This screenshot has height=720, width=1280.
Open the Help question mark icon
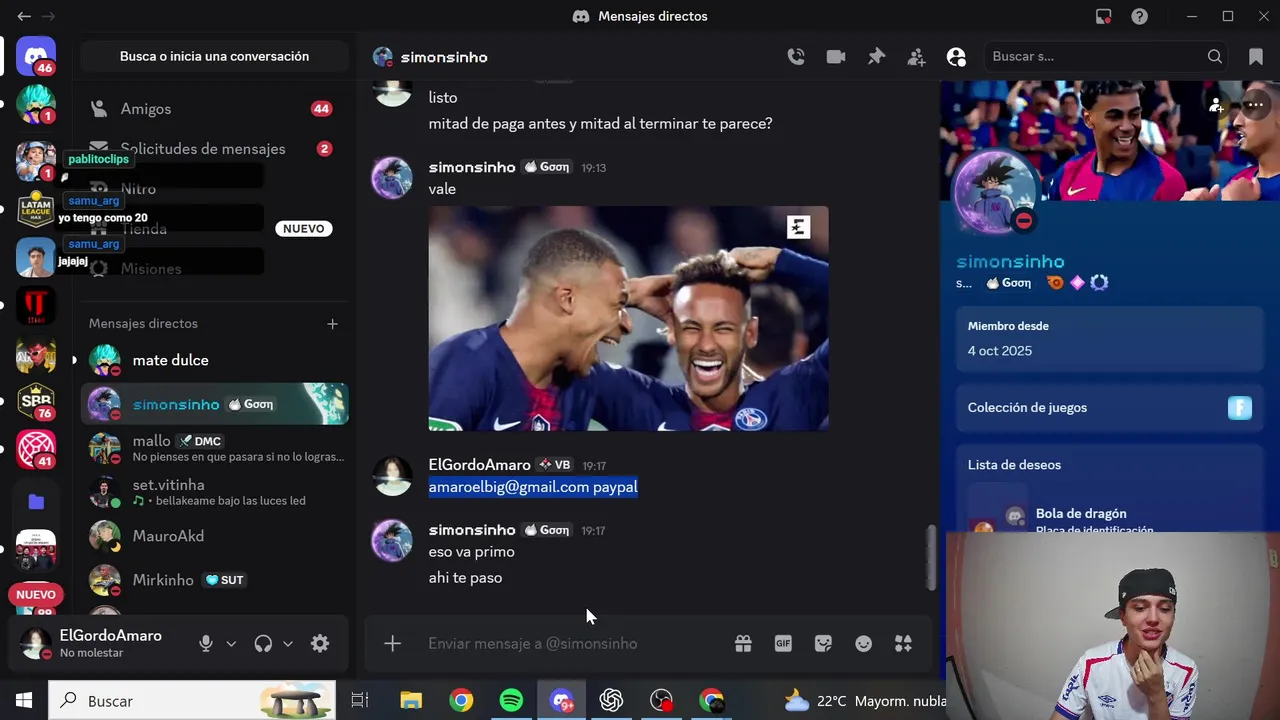1139,16
